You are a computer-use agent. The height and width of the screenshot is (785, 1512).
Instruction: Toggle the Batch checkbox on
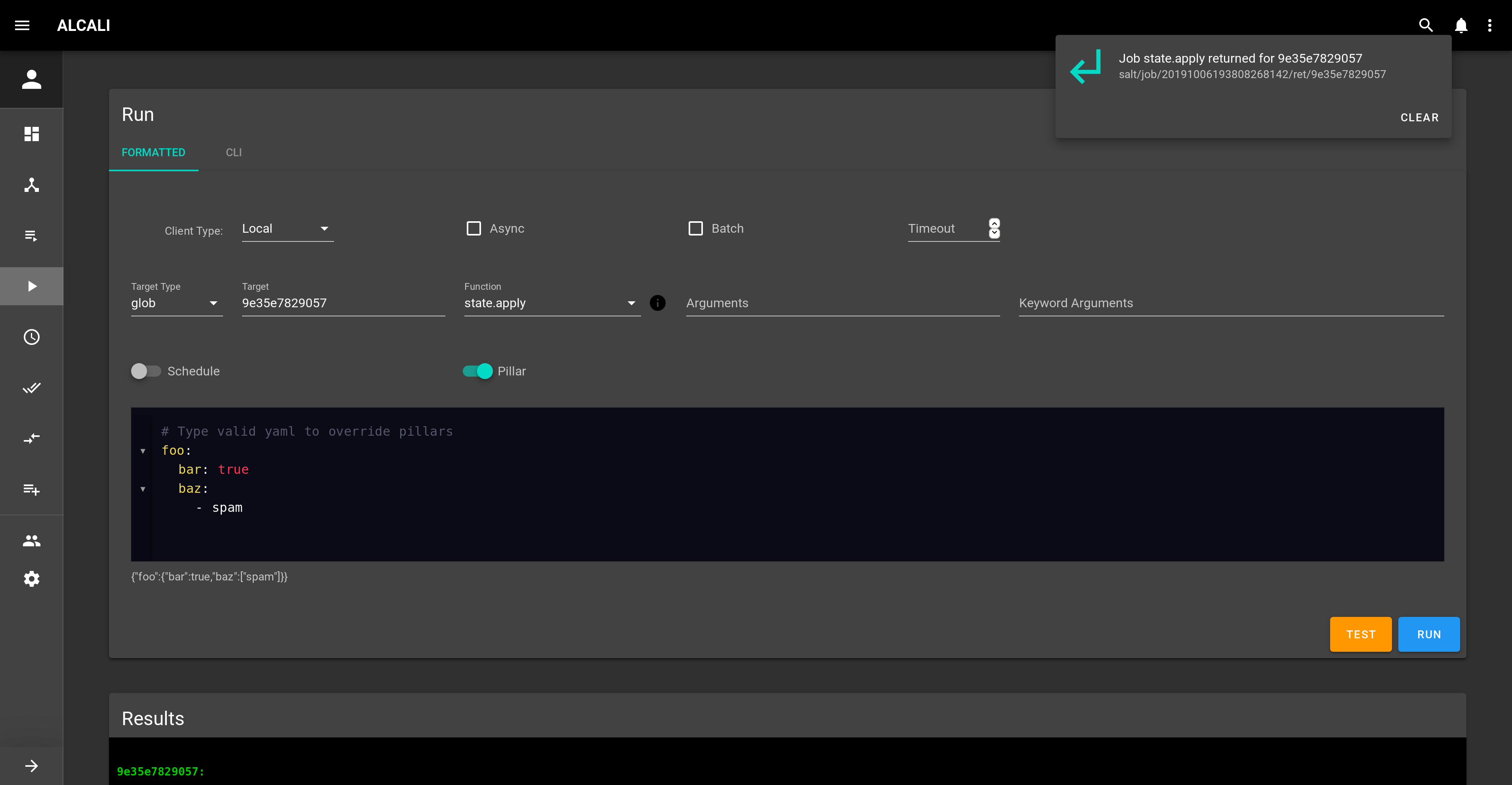(696, 228)
